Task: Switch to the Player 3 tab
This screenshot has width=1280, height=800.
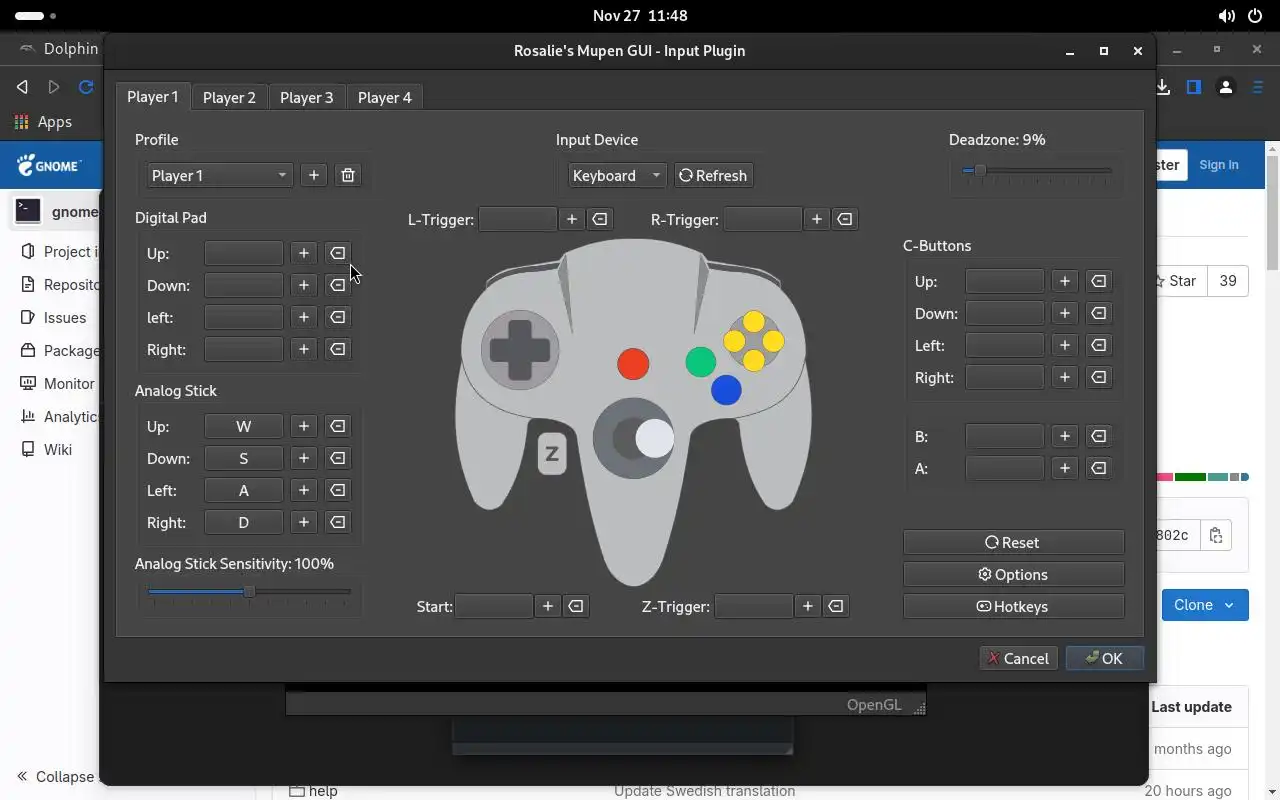Action: 306,97
